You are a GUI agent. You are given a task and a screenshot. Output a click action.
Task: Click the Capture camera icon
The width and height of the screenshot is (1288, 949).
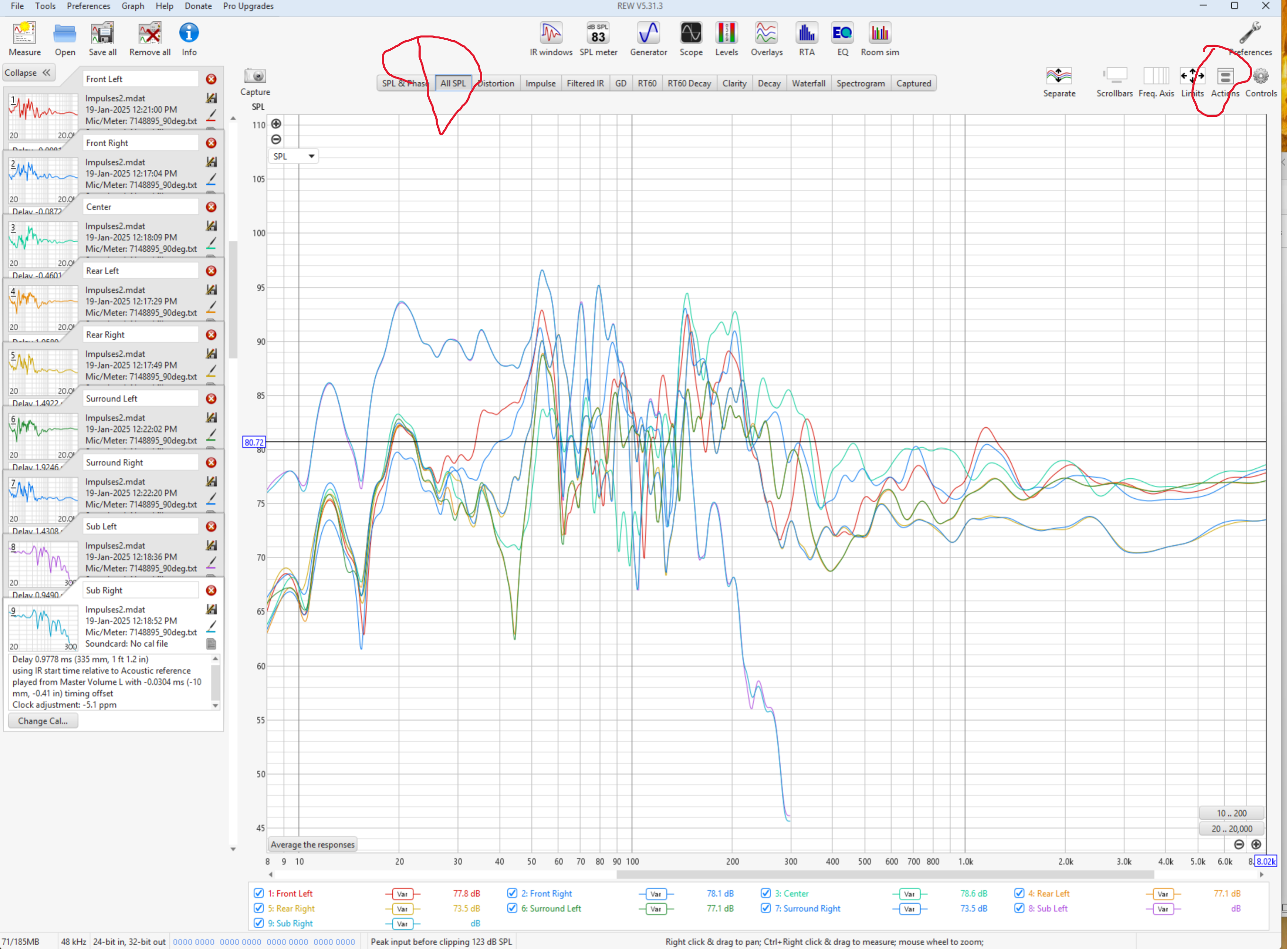[x=255, y=76]
